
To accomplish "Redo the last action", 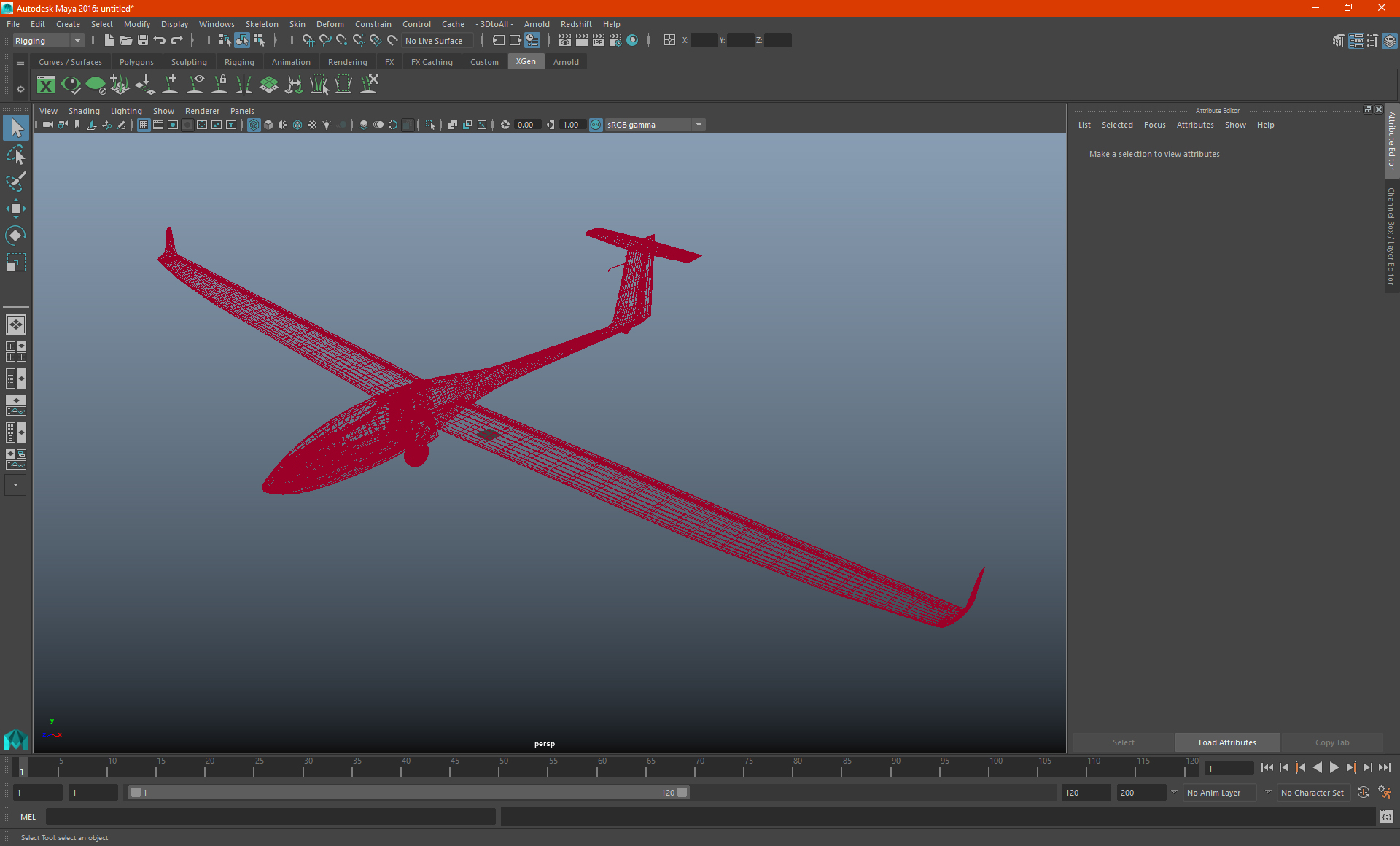I will tap(176, 41).
